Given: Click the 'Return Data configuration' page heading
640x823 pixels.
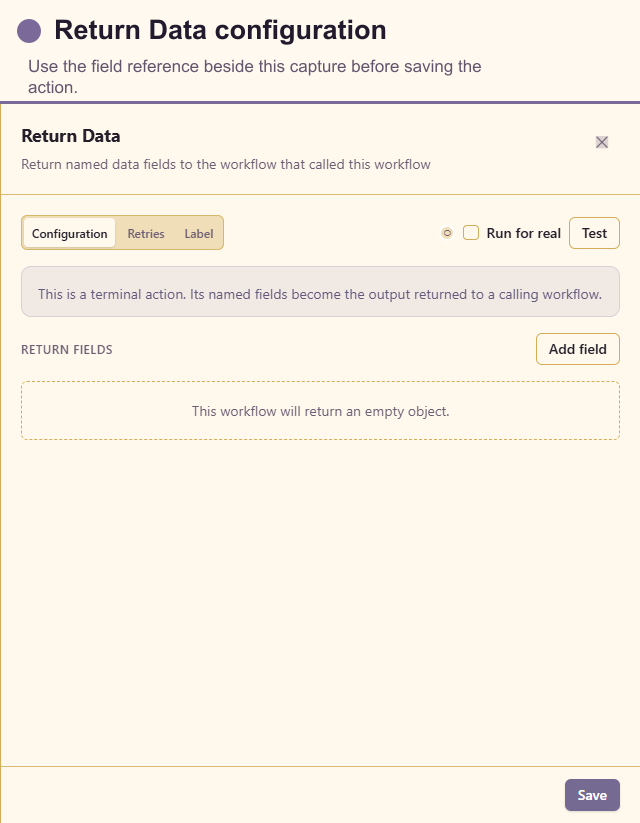Looking at the screenshot, I should coord(221,30).
